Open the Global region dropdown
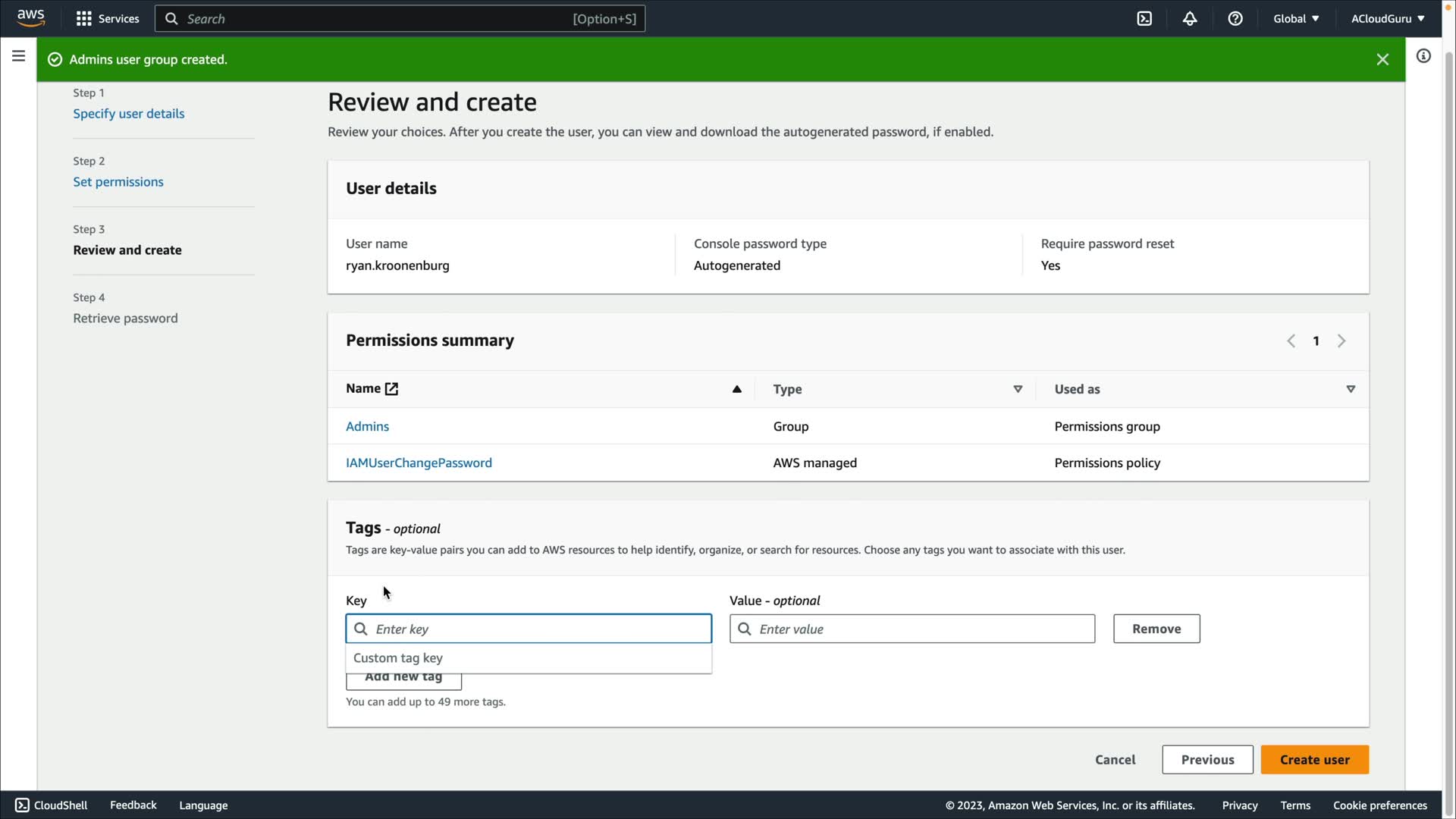 1296,19
